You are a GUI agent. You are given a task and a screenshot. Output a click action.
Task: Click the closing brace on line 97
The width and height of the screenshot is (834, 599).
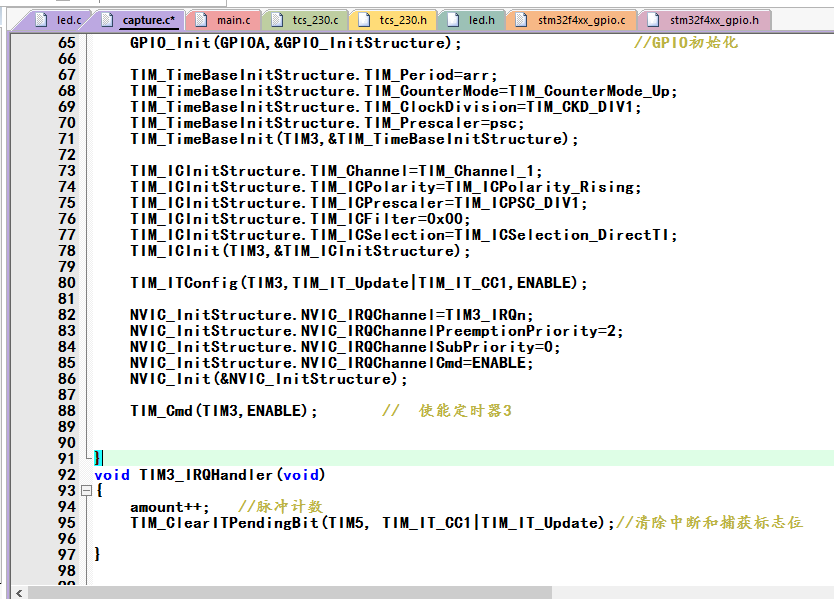97,554
